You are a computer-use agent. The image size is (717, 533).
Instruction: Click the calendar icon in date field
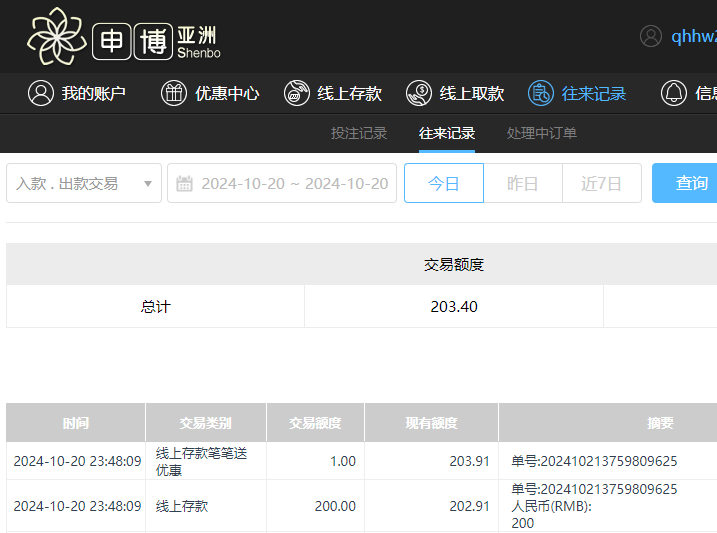pyautogui.click(x=184, y=184)
